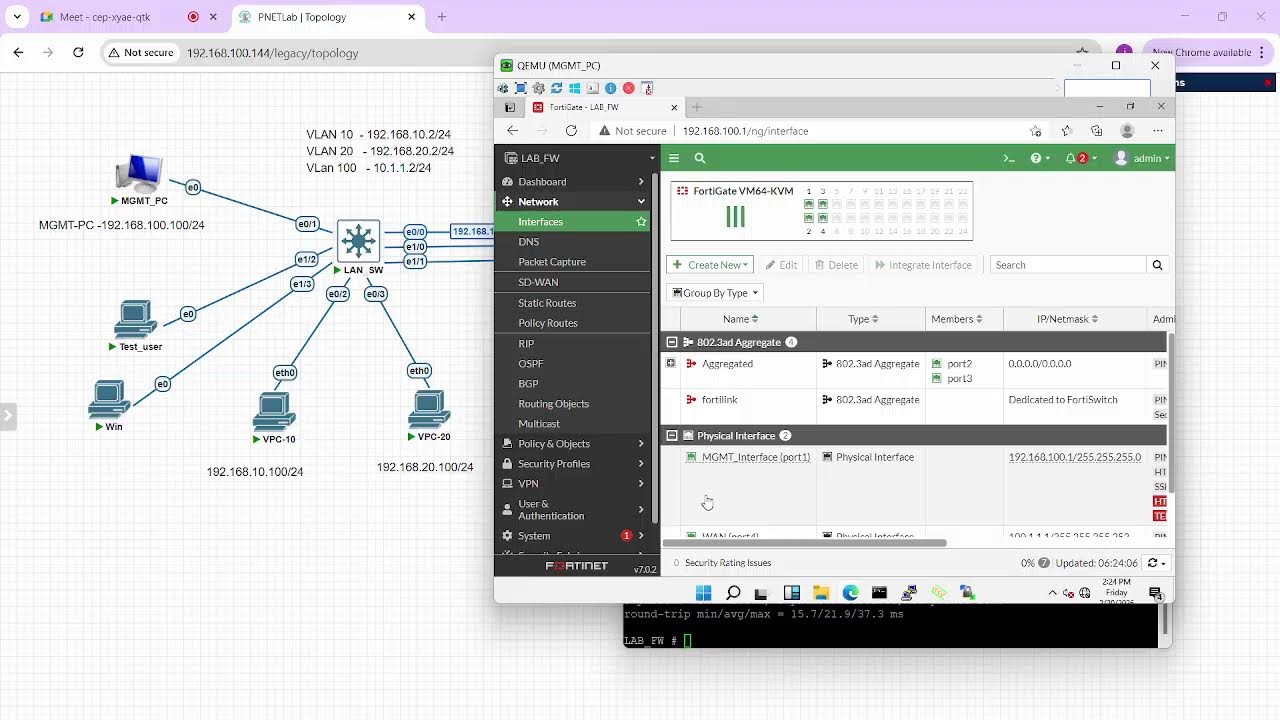This screenshot has width=1280, height=720.
Task: Click the Integrate Interface button
Action: pyautogui.click(x=924, y=265)
